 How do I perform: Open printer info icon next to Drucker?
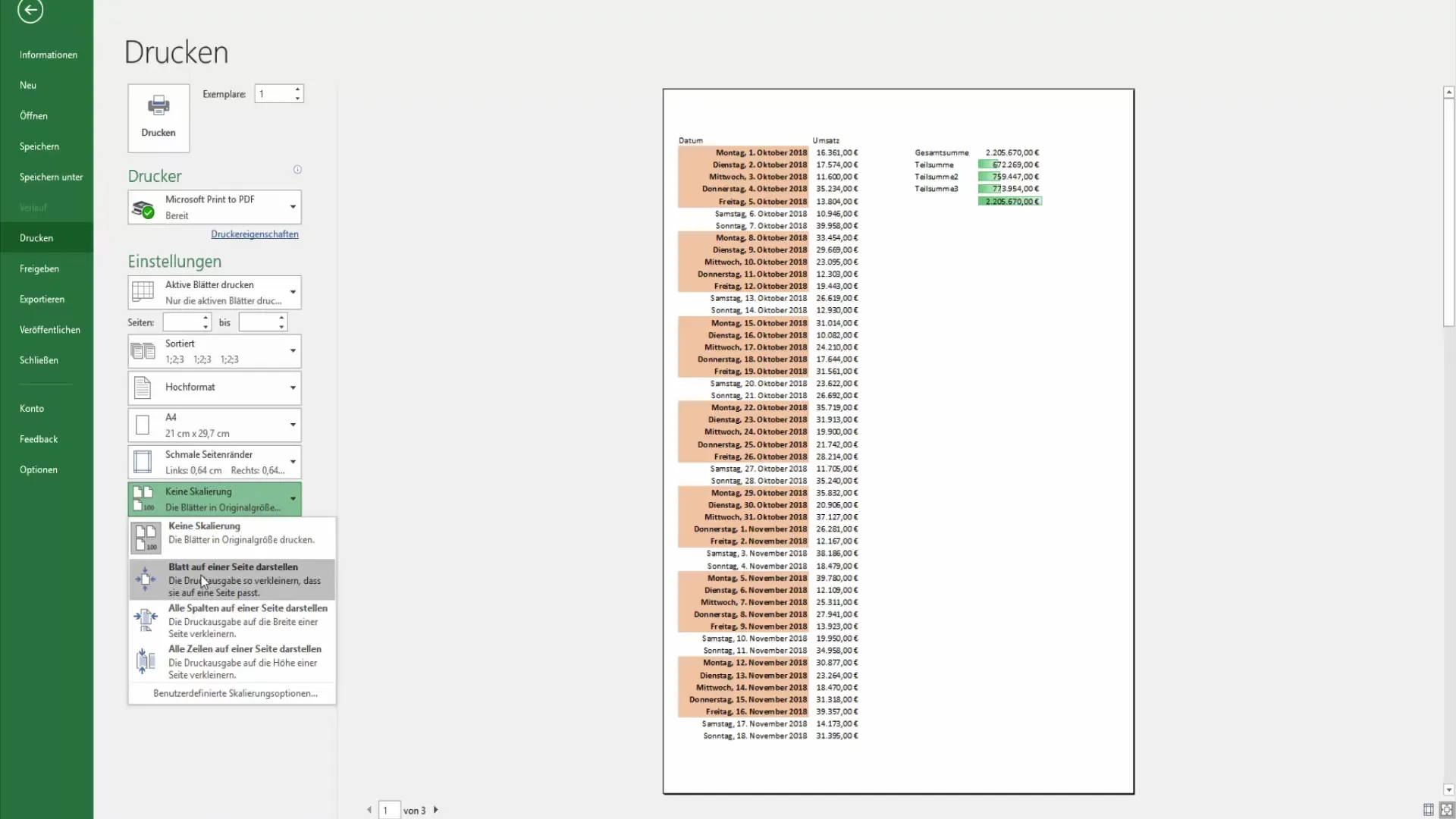[297, 169]
